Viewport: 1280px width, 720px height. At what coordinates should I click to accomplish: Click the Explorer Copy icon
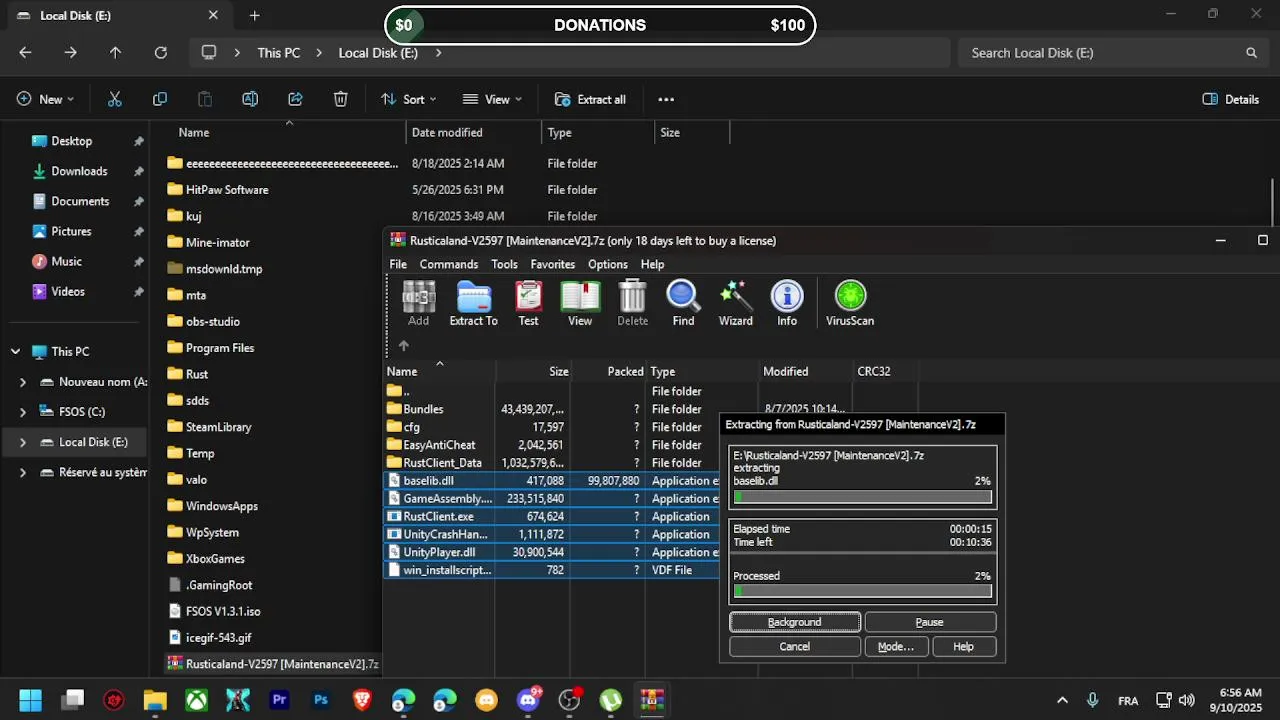tap(160, 99)
